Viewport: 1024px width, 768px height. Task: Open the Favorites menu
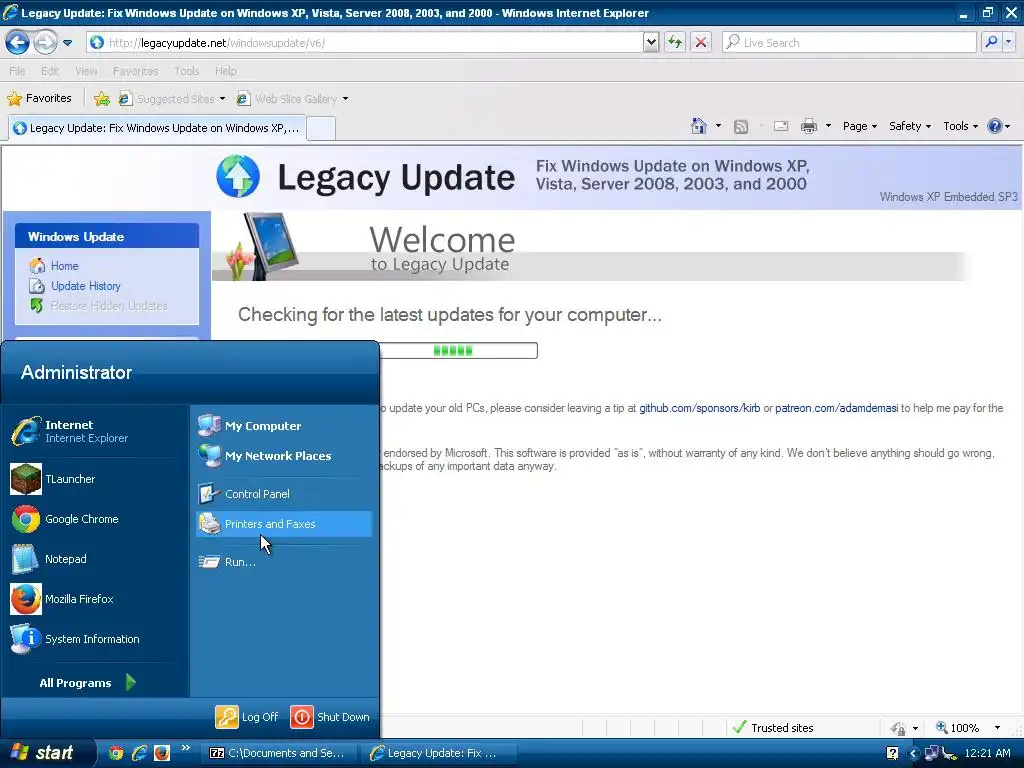coord(135,71)
